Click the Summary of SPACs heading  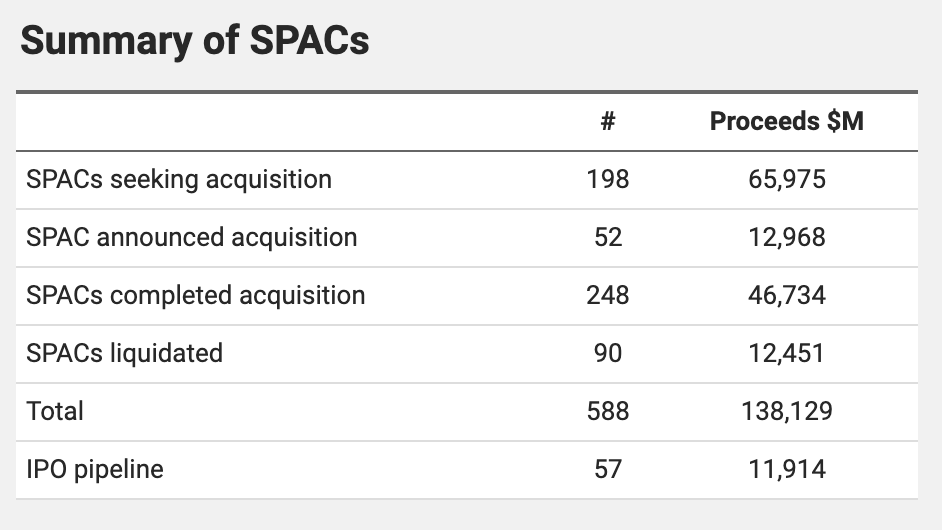click(195, 41)
